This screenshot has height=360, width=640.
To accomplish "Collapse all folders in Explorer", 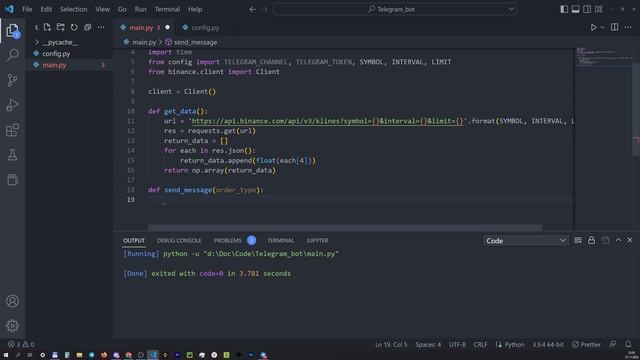I will (87, 27).
